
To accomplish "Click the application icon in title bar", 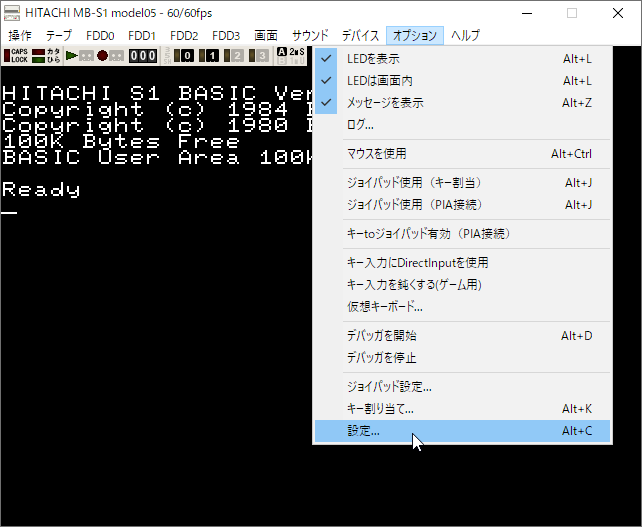I will (12, 13).
